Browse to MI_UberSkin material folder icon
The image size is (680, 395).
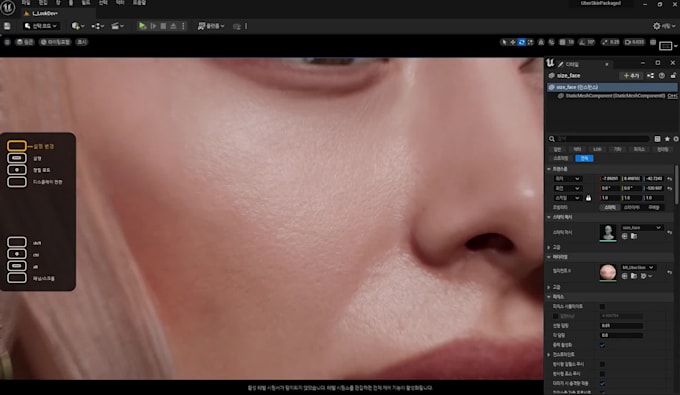point(634,276)
